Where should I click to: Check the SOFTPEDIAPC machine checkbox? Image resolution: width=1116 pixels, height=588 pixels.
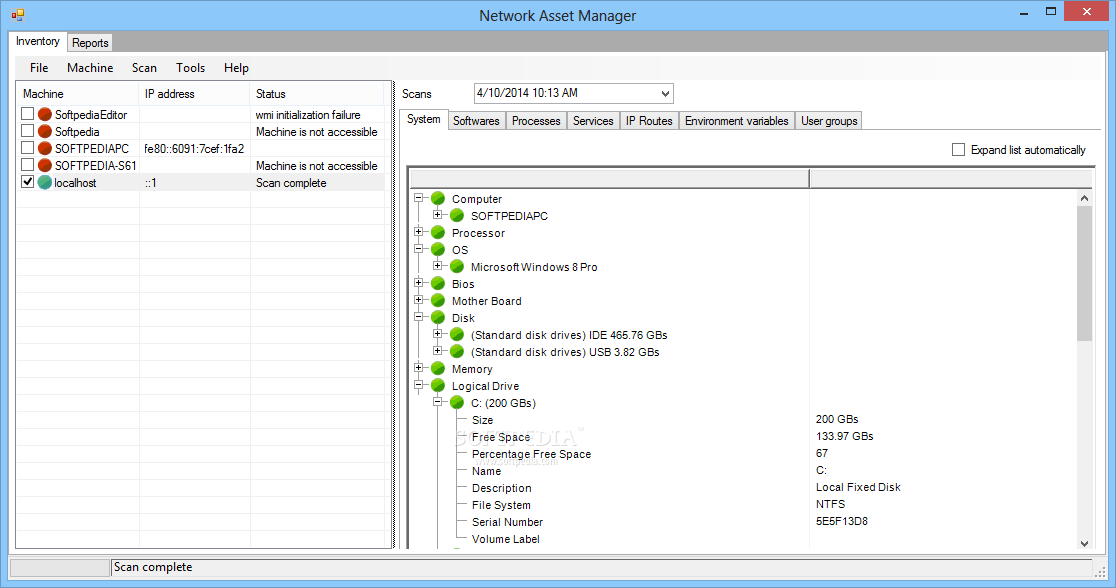[27, 148]
